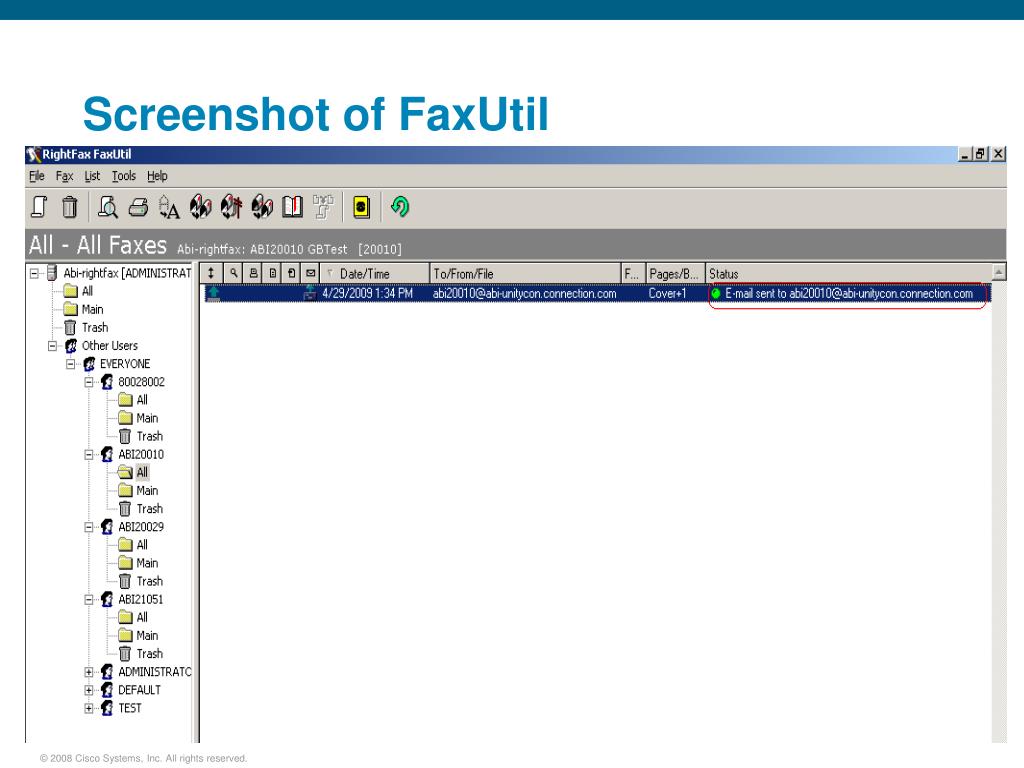Collapse the Other Users tree node
This screenshot has width=1024, height=768.
pos(52,346)
